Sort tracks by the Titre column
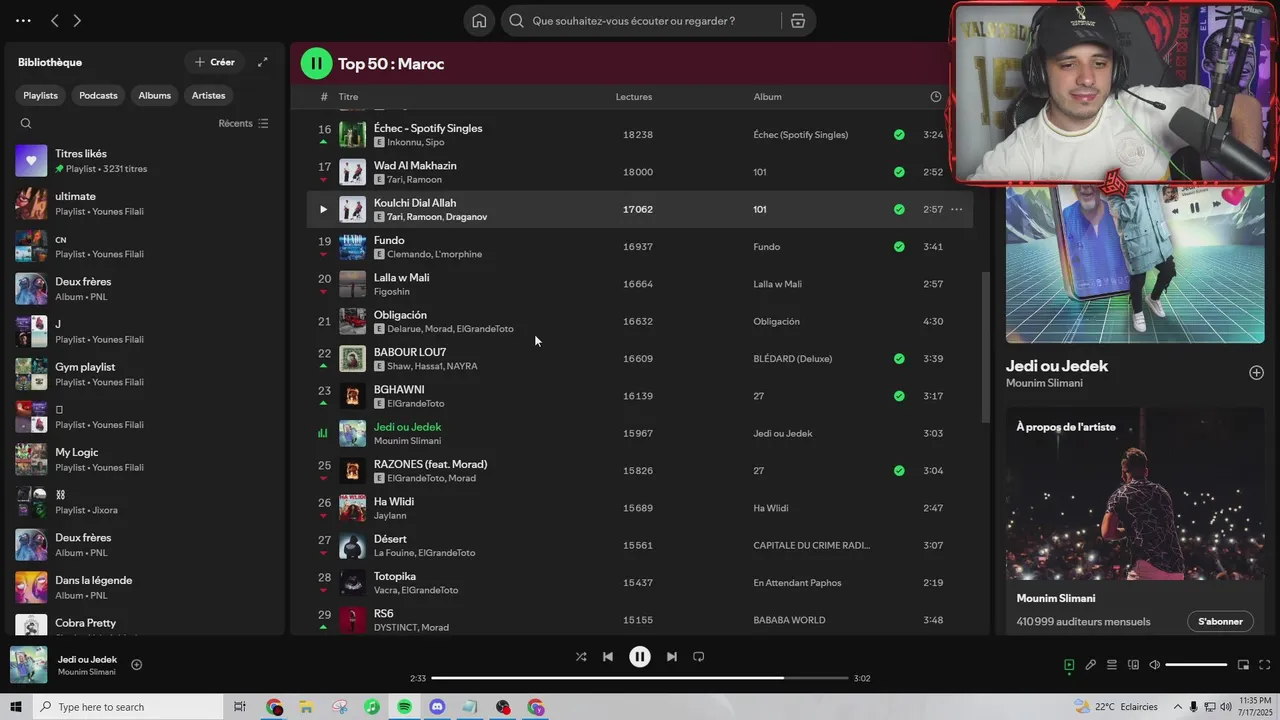 348,97
